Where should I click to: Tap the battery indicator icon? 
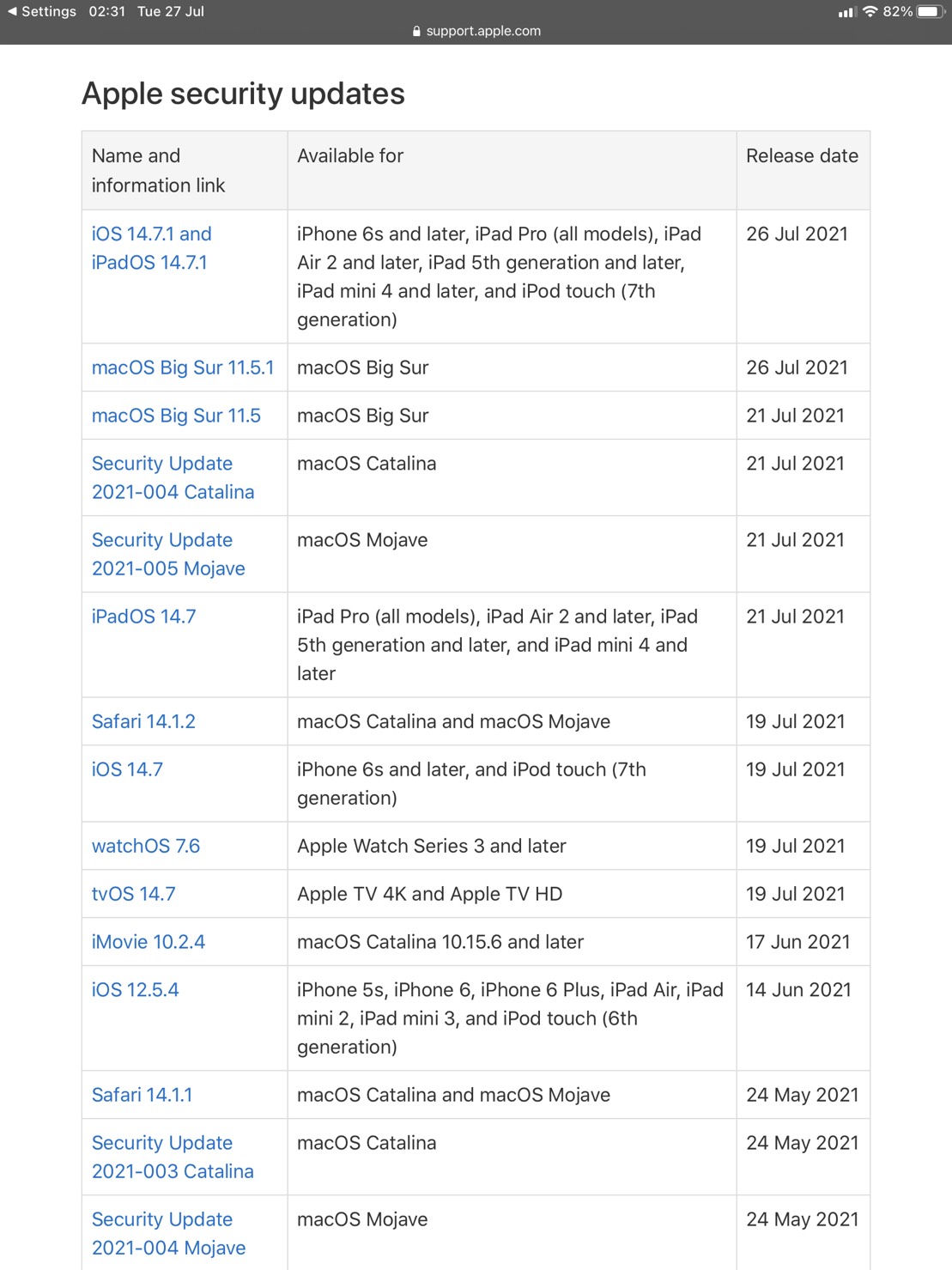930,11
